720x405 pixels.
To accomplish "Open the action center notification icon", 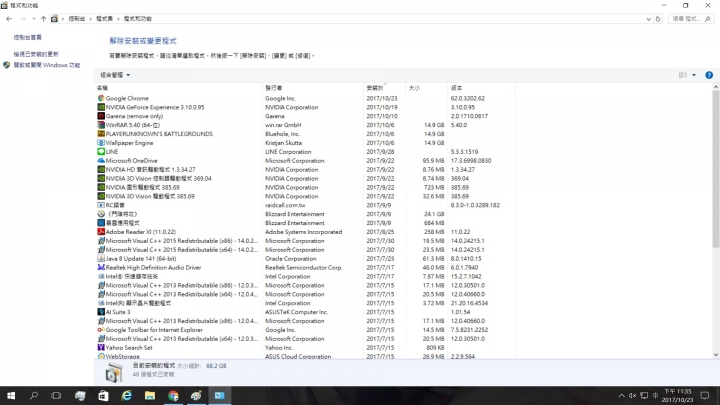I will [x=705, y=395].
